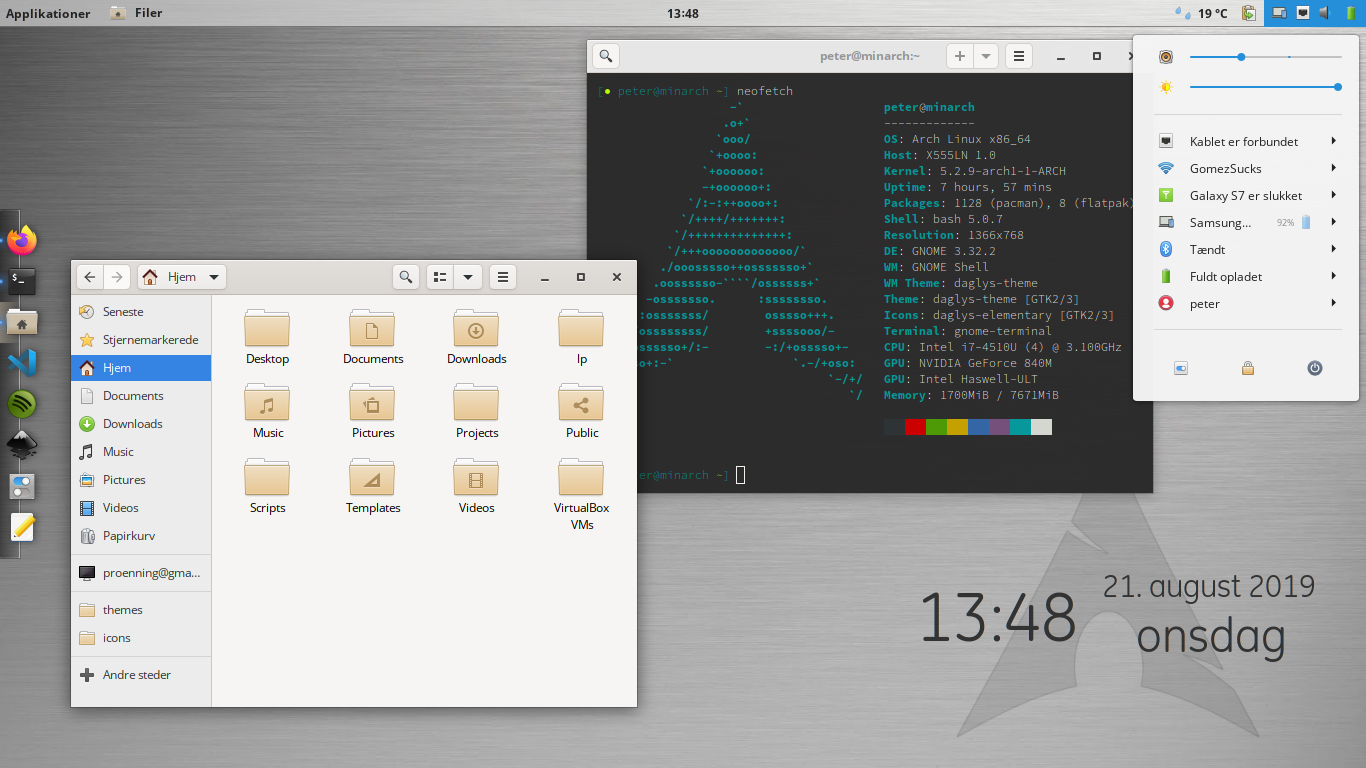The width and height of the screenshot is (1366, 768).
Task: Click the terminal prompt cursor line
Action: [740, 475]
